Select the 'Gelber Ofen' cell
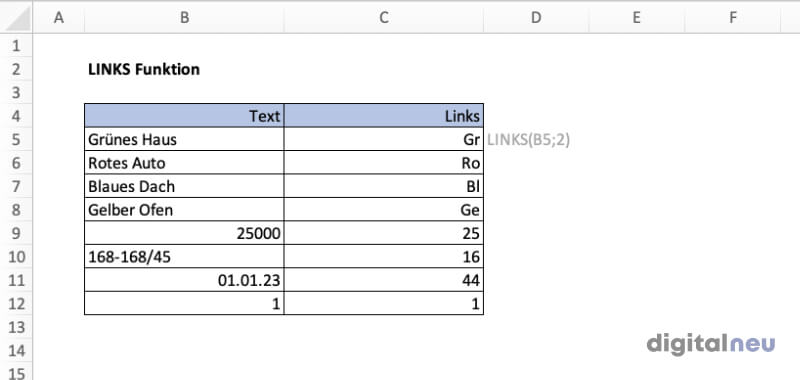 tap(184, 210)
